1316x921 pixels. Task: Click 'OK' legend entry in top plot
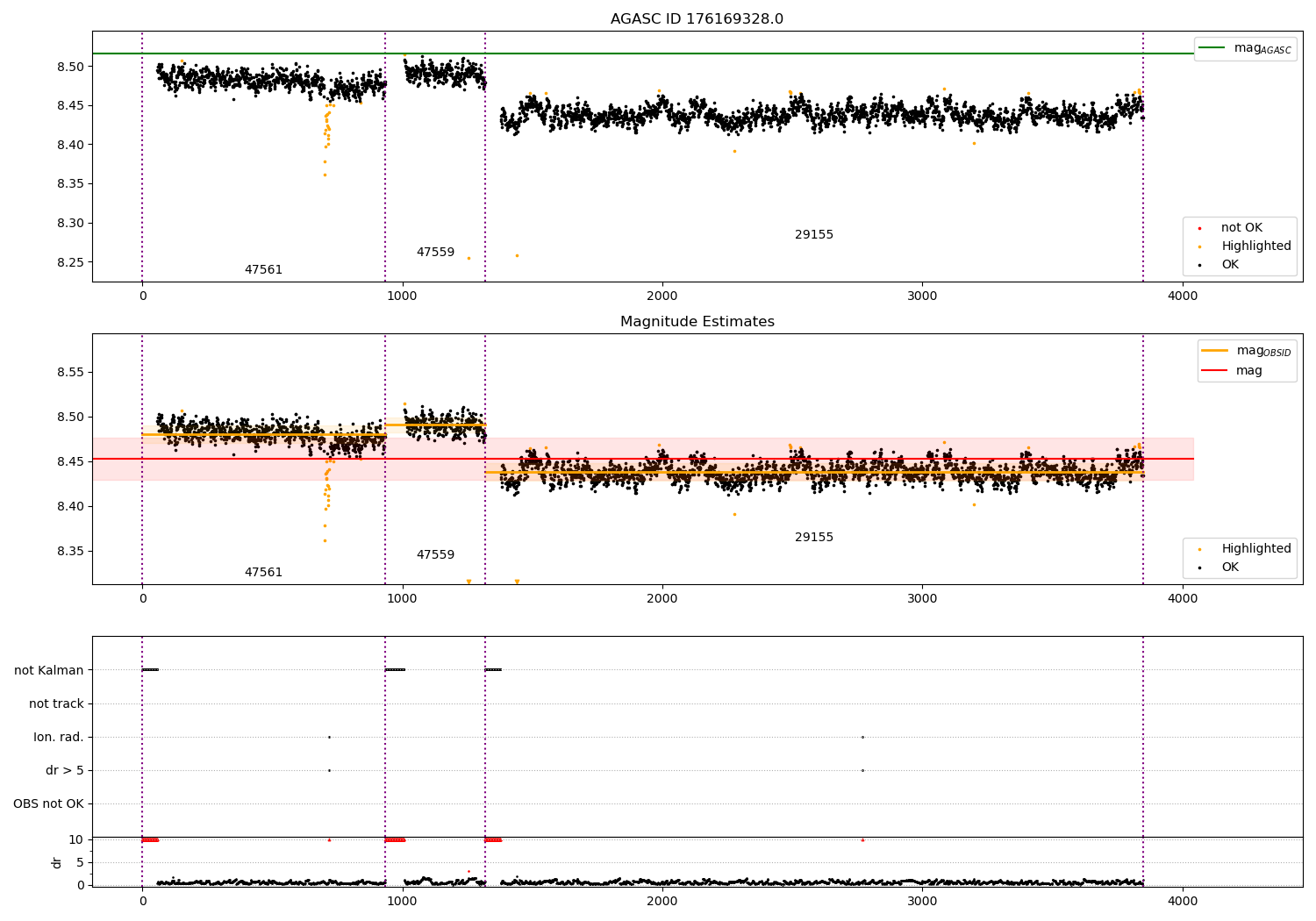click(1229, 264)
